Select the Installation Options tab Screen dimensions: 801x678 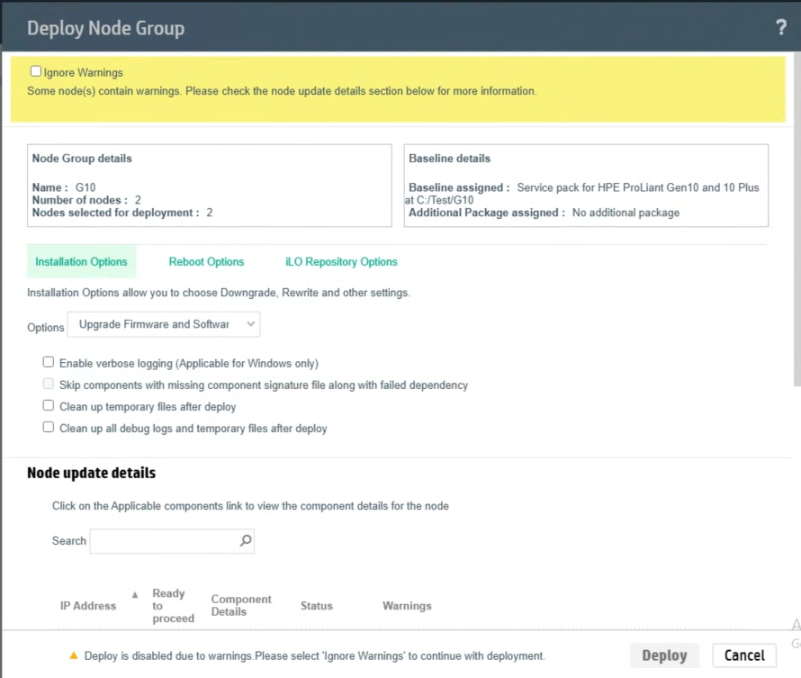point(81,262)
